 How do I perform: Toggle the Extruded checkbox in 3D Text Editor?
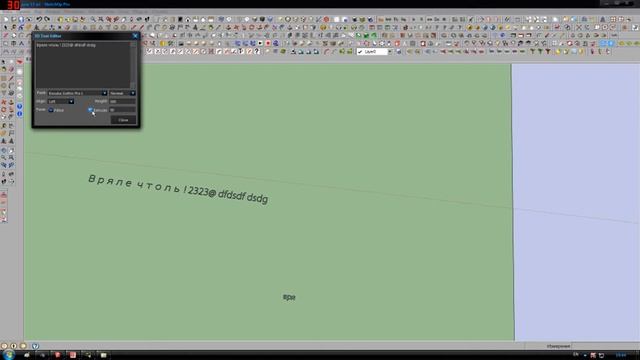click(x=90, y=109)
